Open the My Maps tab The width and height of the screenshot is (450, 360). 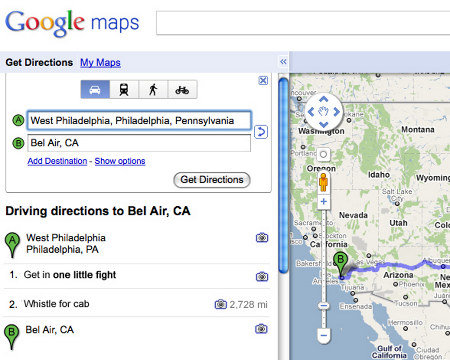[x=100, y=62]
